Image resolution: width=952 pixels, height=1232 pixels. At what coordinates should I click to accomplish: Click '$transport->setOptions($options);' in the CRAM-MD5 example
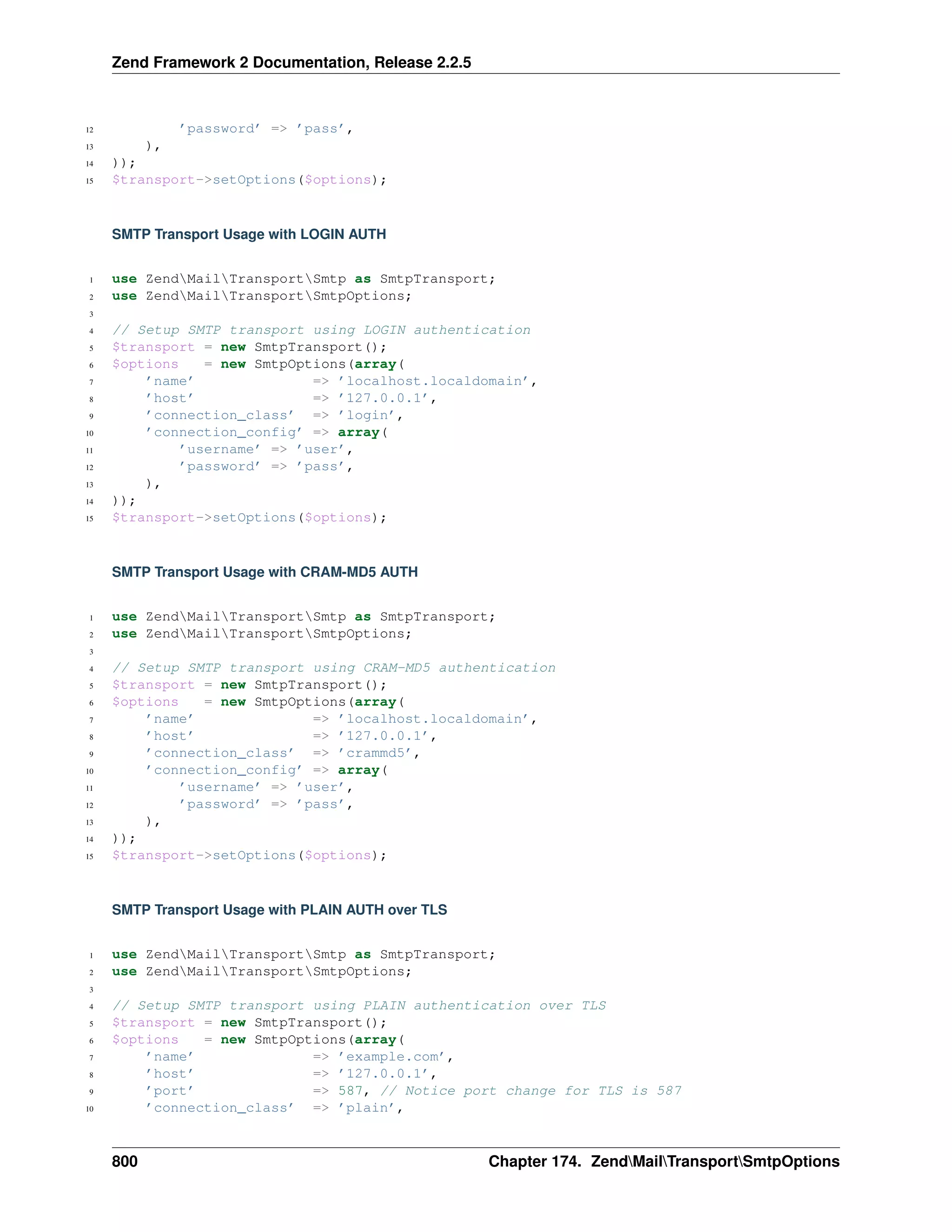pos(249,856)
